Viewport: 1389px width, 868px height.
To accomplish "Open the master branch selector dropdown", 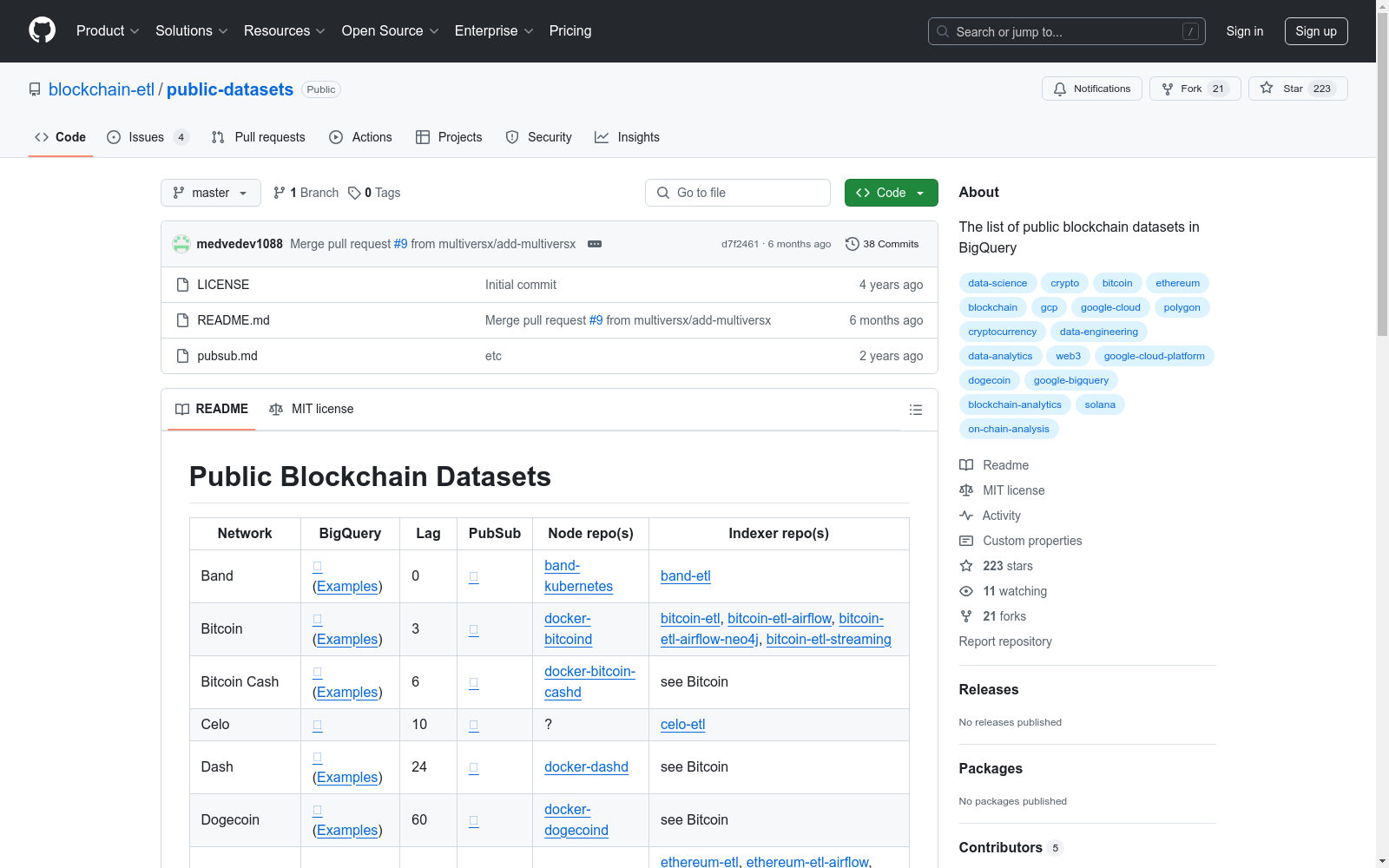I will (211, 193).
